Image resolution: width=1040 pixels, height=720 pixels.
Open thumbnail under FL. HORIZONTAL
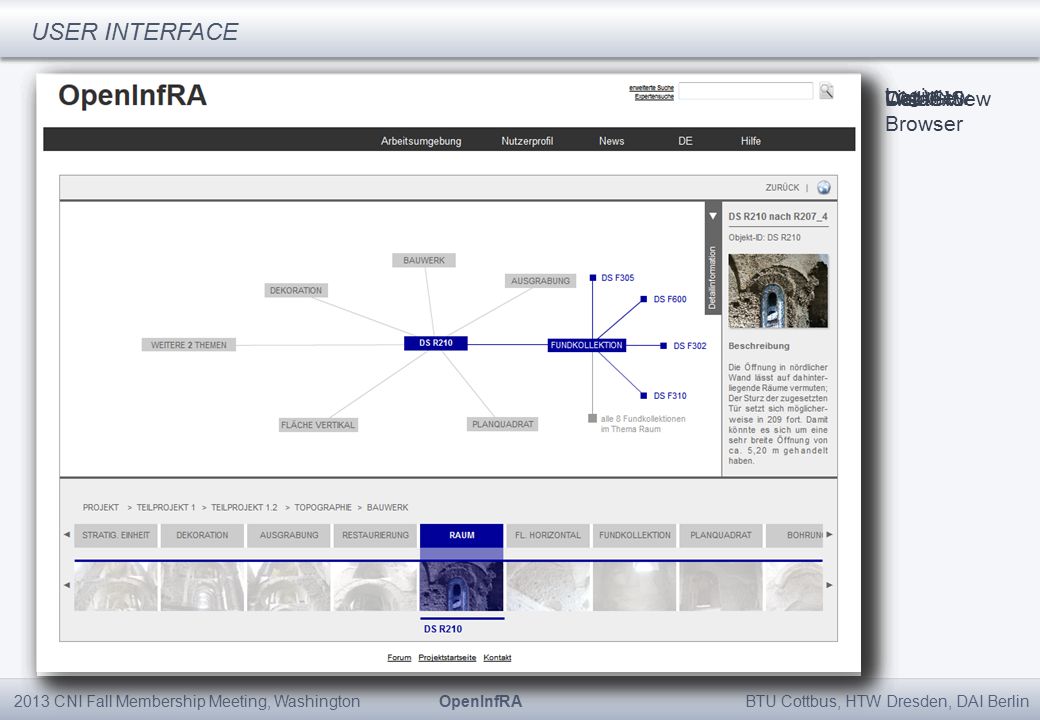[x=548, y=587]
